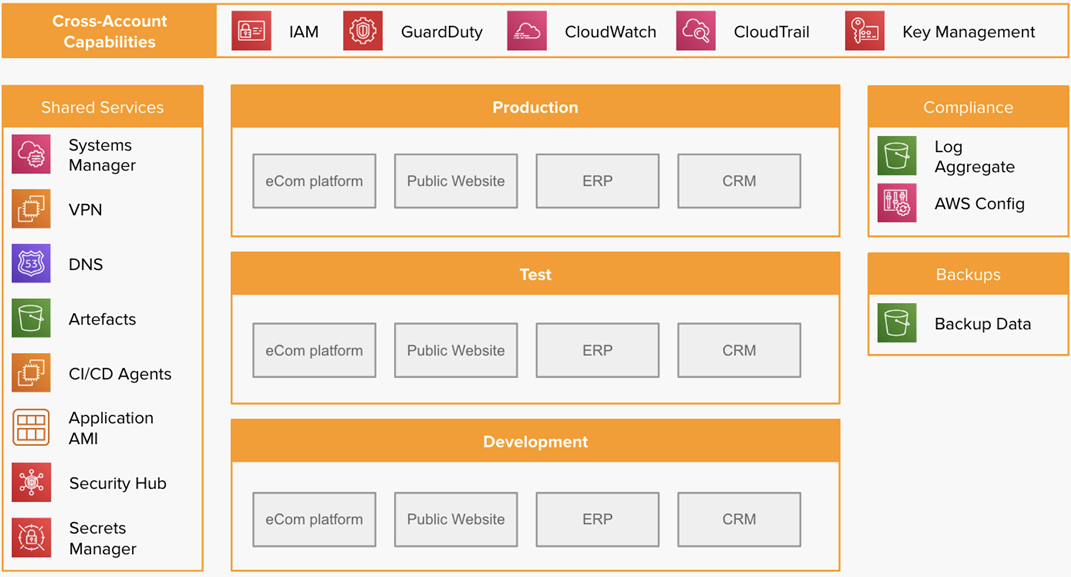Click the CloudWatch cloud icon
The width and height of the screenshot is (1071, 577).
click(527, 31)
